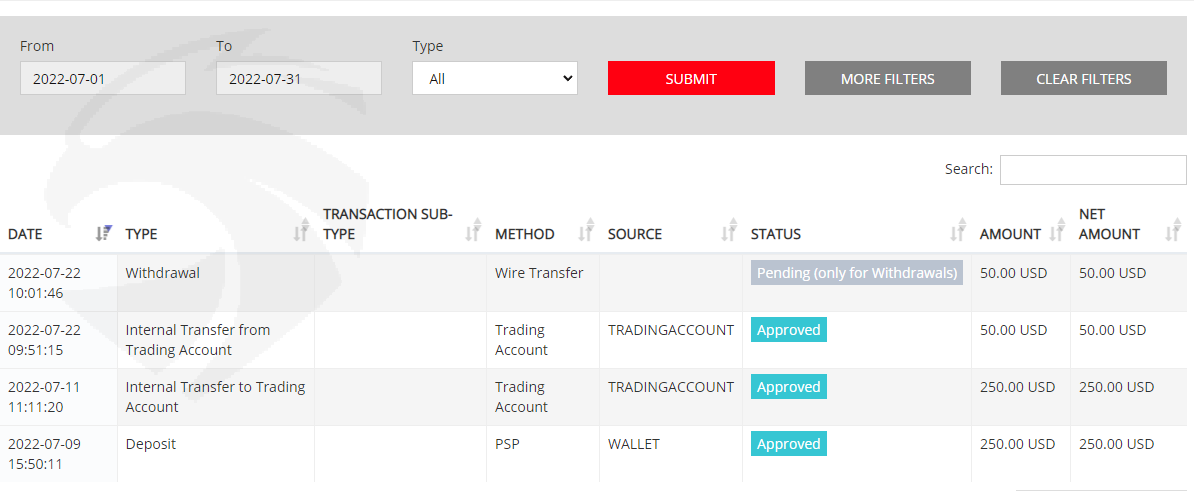Click CLEAR FILTERS button

click(1084, 78)
